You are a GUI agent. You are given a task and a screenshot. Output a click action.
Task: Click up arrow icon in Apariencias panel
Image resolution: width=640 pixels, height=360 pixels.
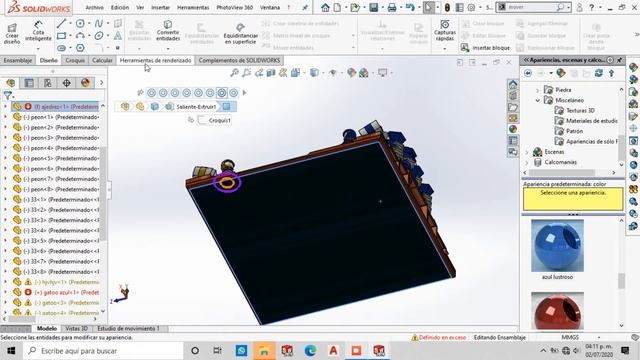click(x=611, y=73)
